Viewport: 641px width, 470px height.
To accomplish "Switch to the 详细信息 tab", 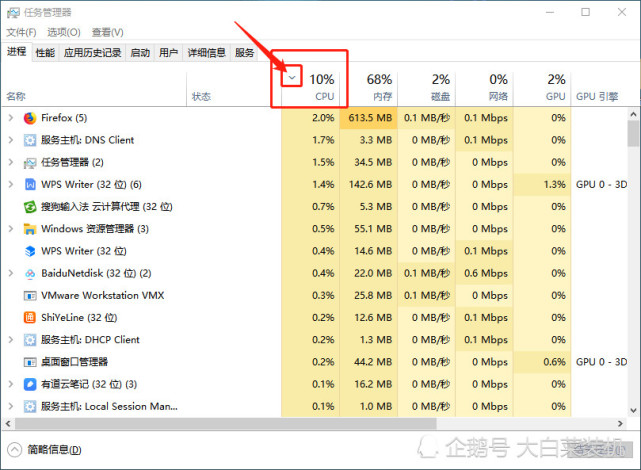I will point(206,53).
